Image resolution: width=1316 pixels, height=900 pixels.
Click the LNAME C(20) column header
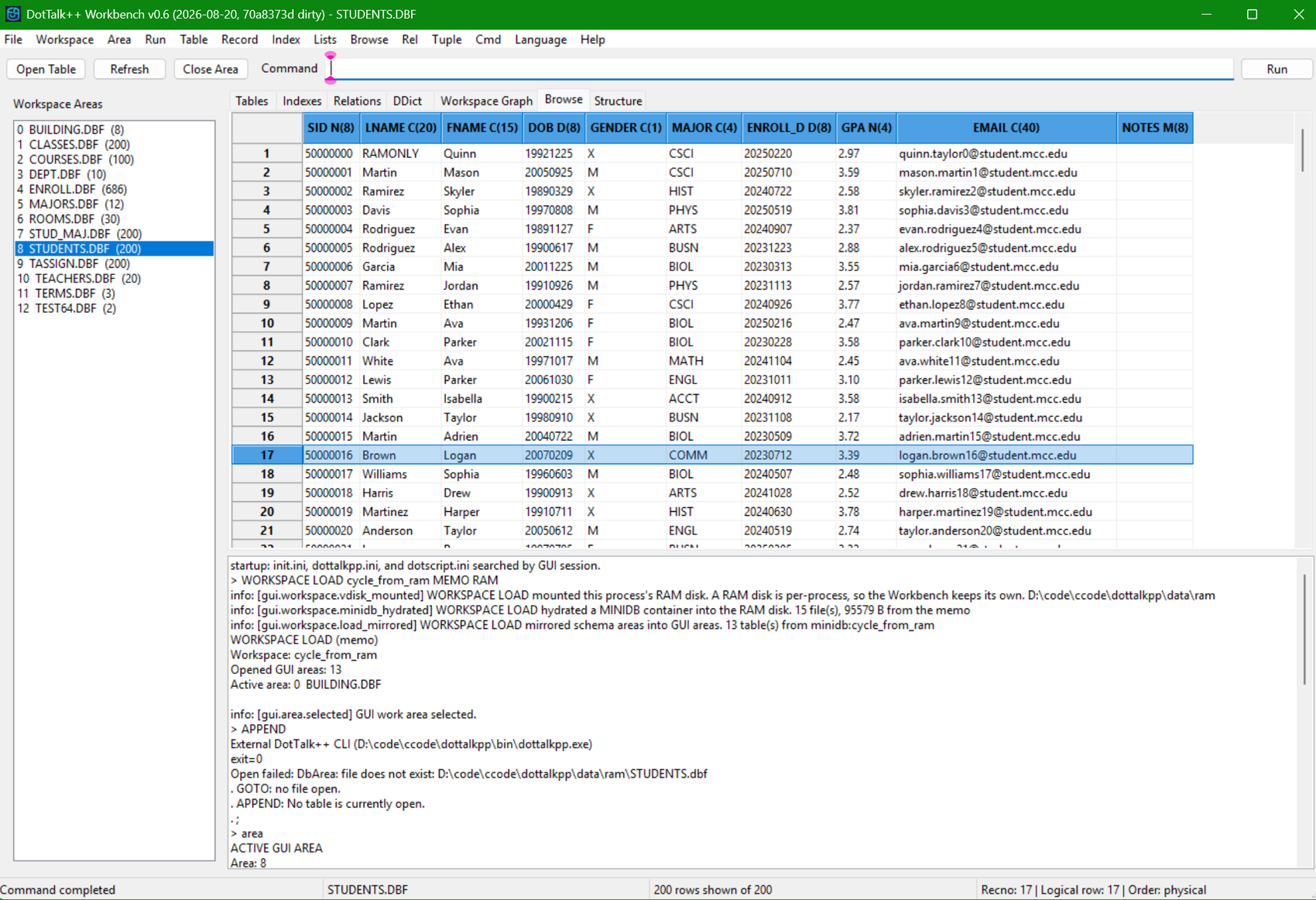click(401, 128)
